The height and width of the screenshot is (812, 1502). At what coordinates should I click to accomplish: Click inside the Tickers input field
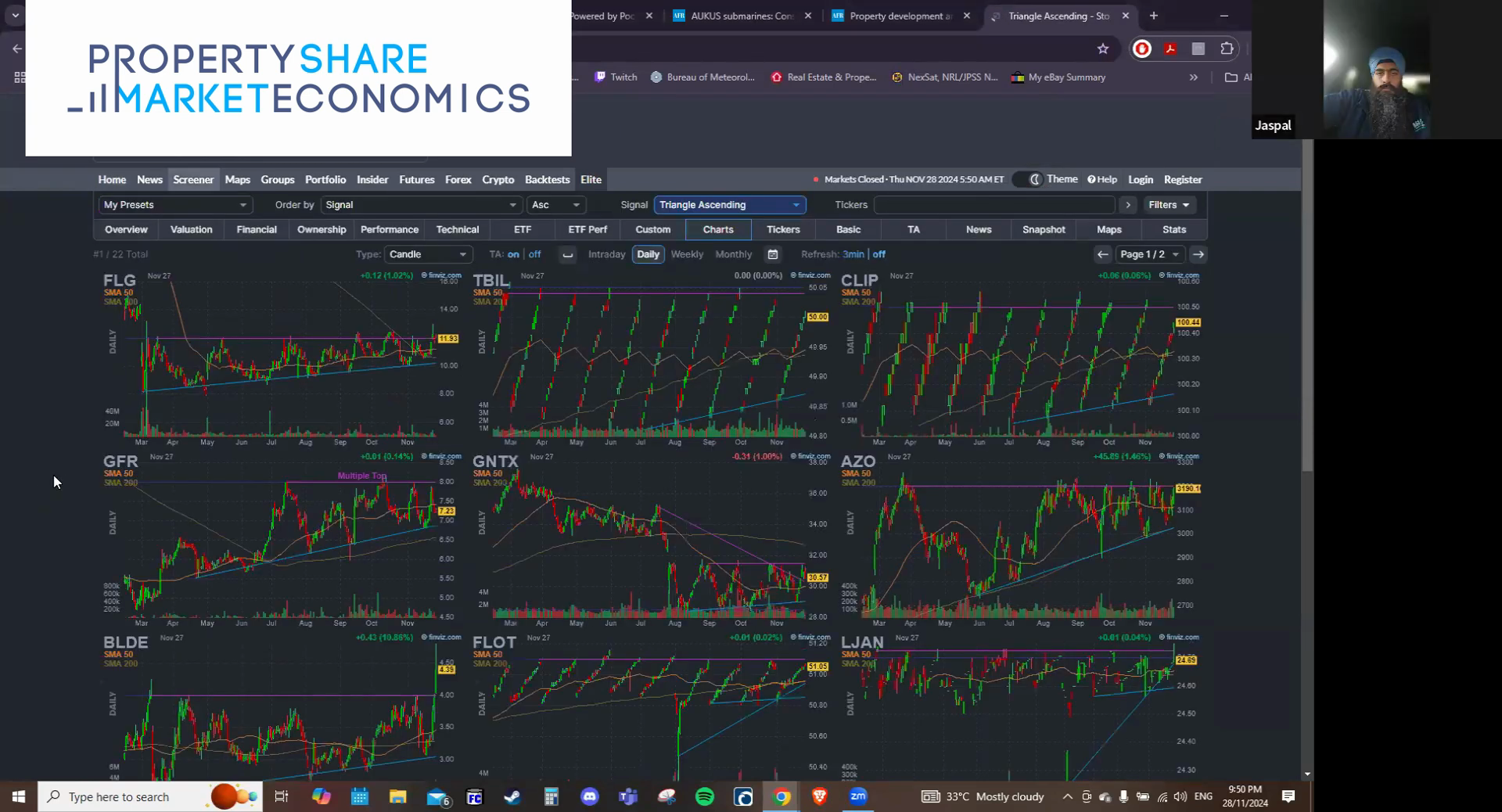(994, 205)
